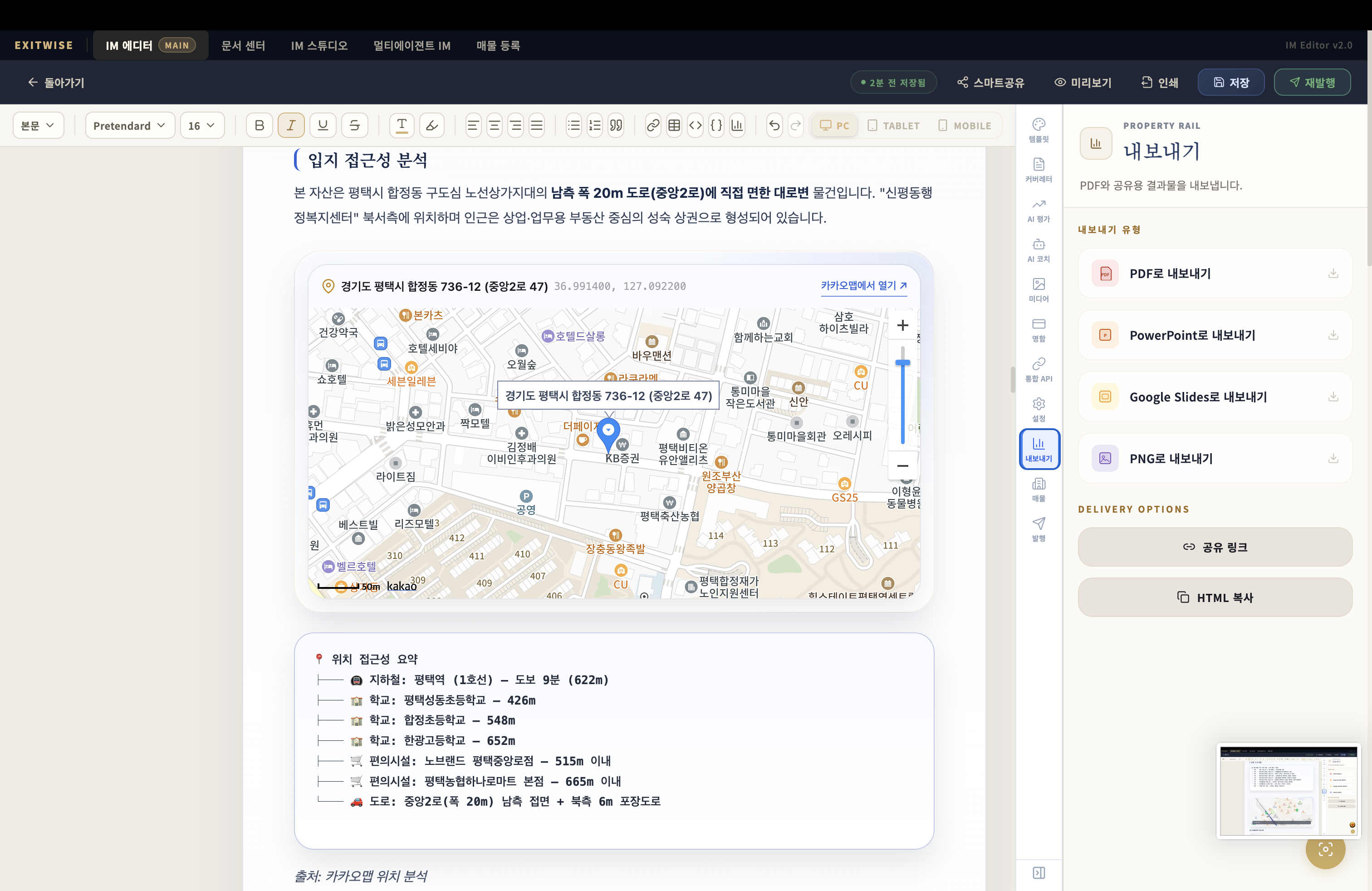Screen dimensions: 1372x891
Task: Insert a table from the toolbar
Action: (674, 126)
